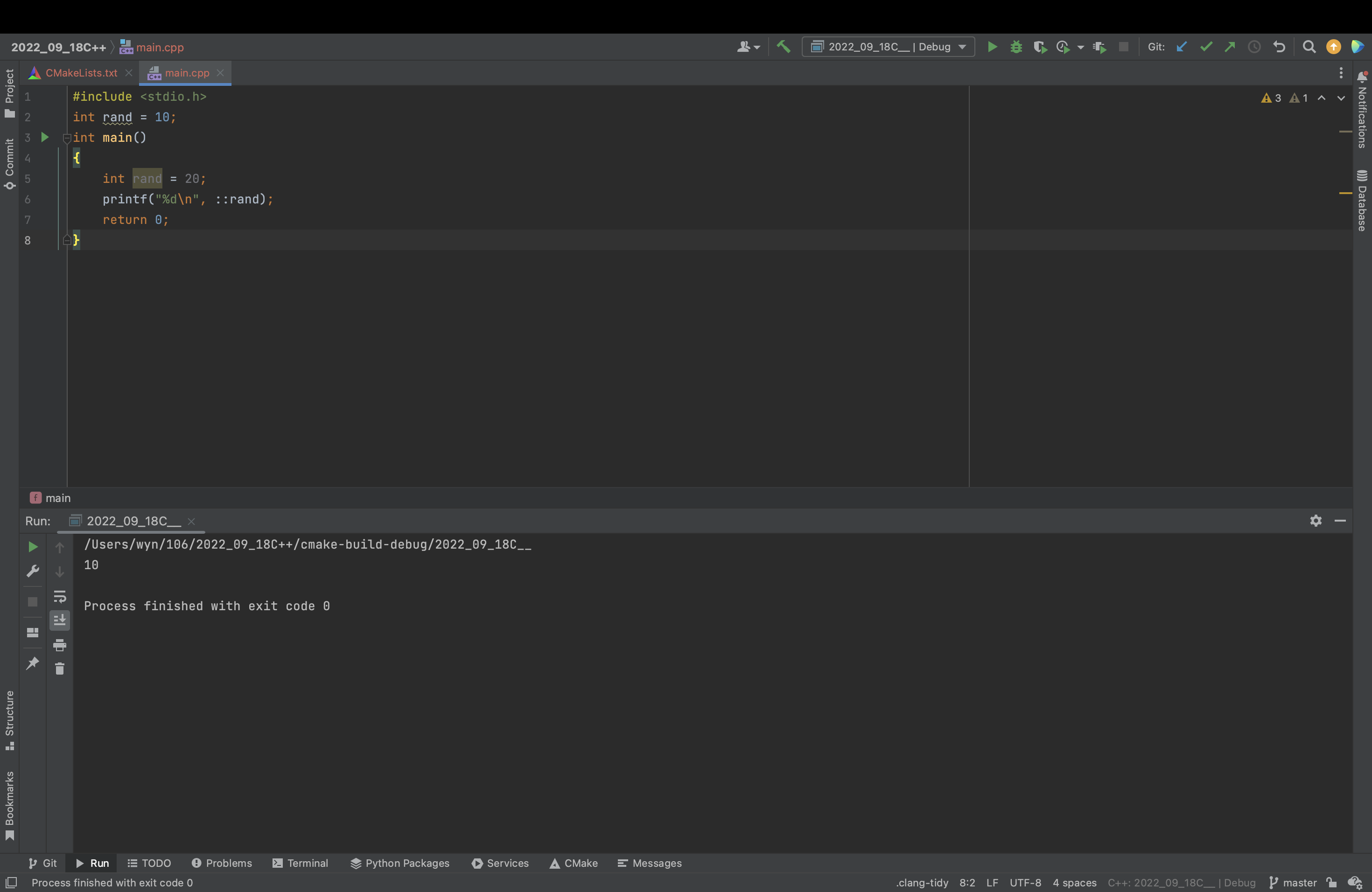Print console output icon
Viewport: 1372px width, 892px height.
[x=59, y=645]
